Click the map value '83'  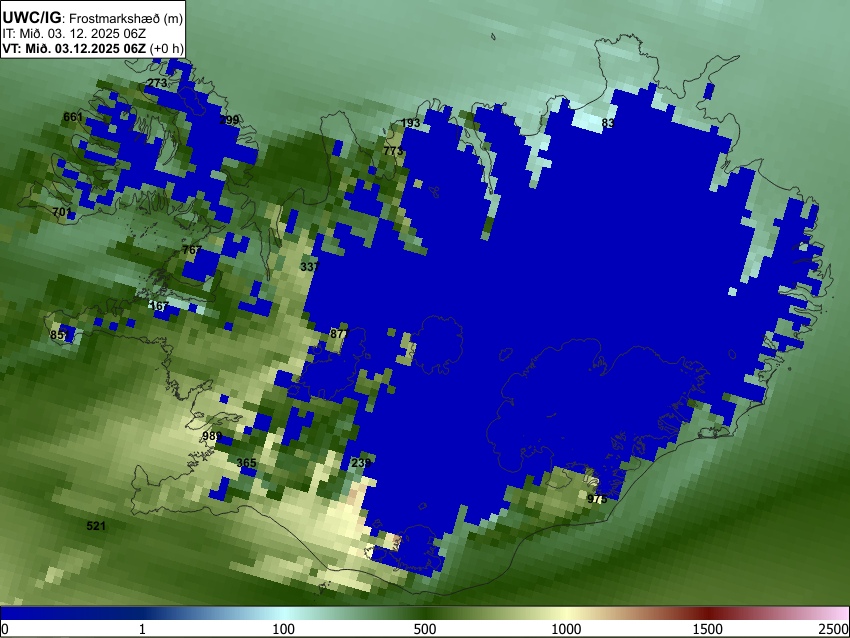click(608, 123)
